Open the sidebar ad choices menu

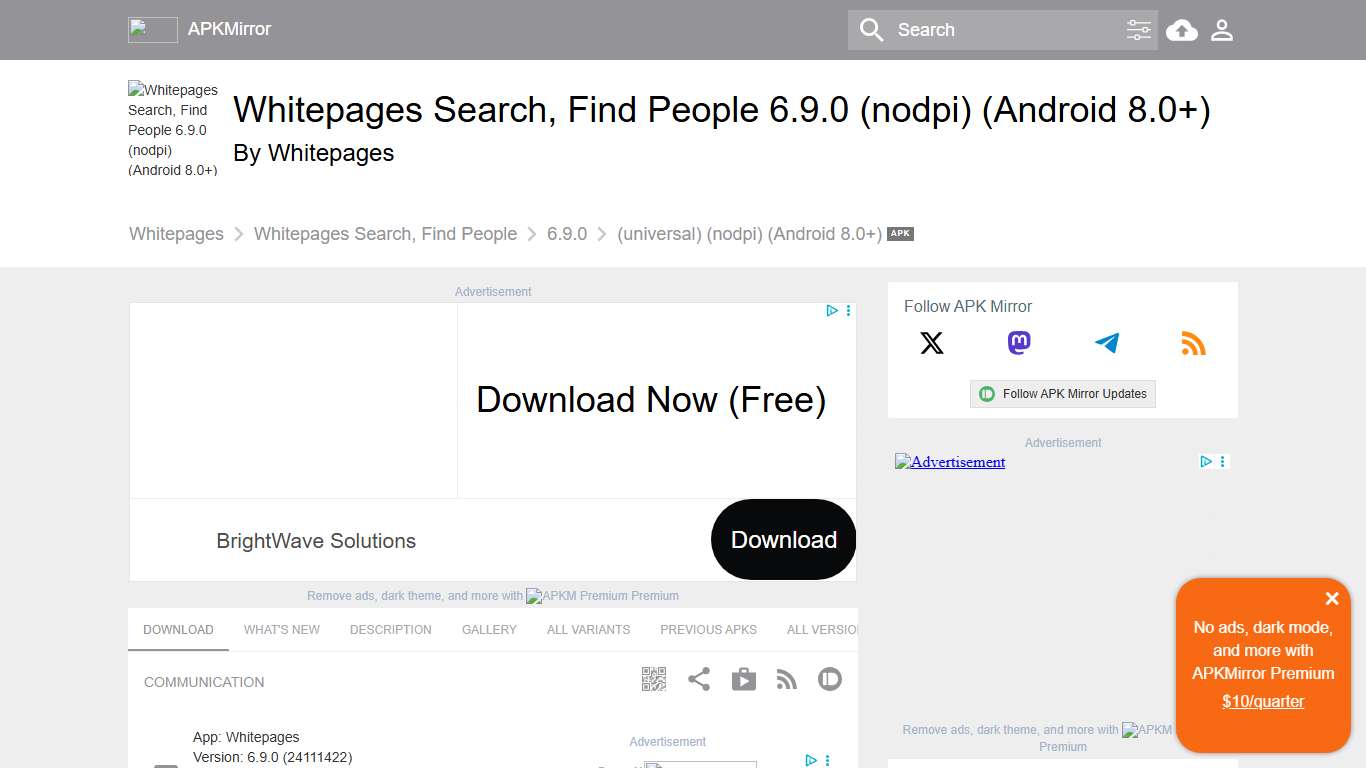click(x=1221, y=461)
